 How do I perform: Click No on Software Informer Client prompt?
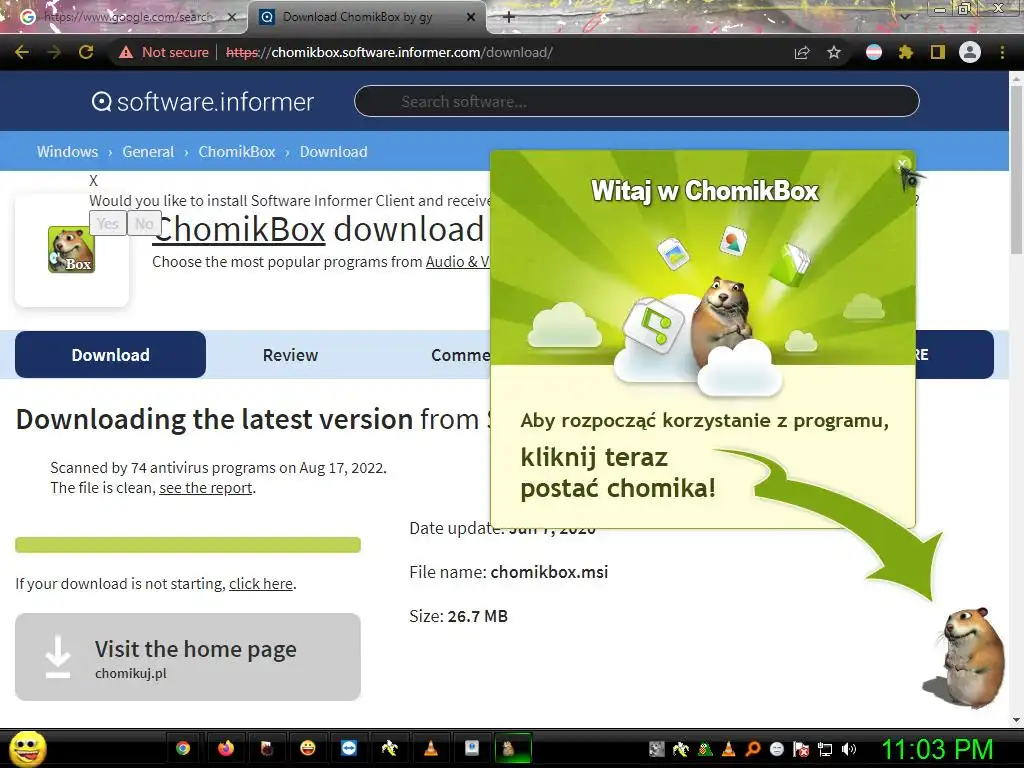(144, 224)
